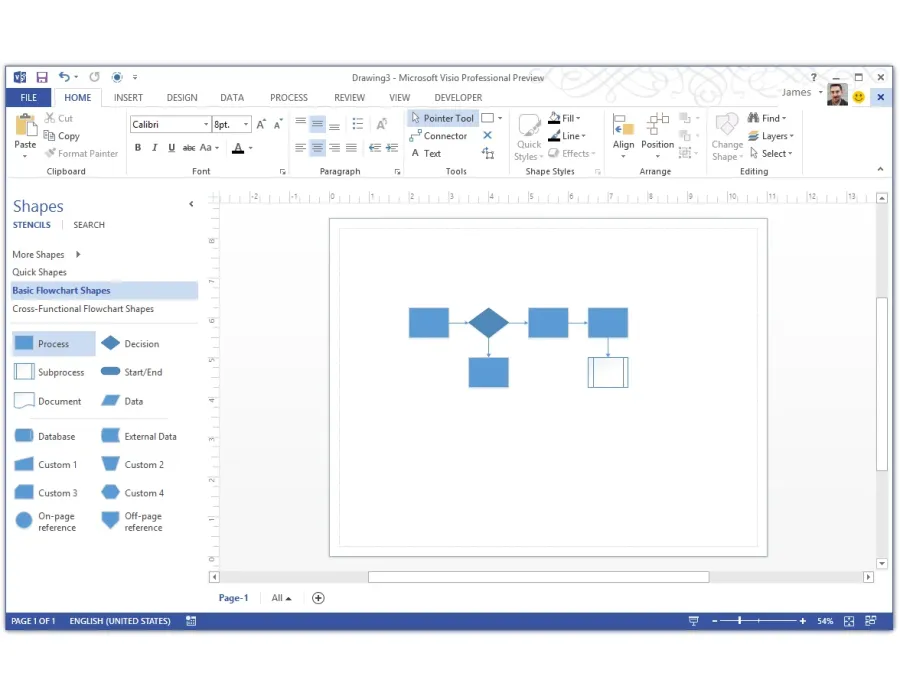Switch to the INSERT tab
This screenshot has height=699, width=900.
(128, 98)
